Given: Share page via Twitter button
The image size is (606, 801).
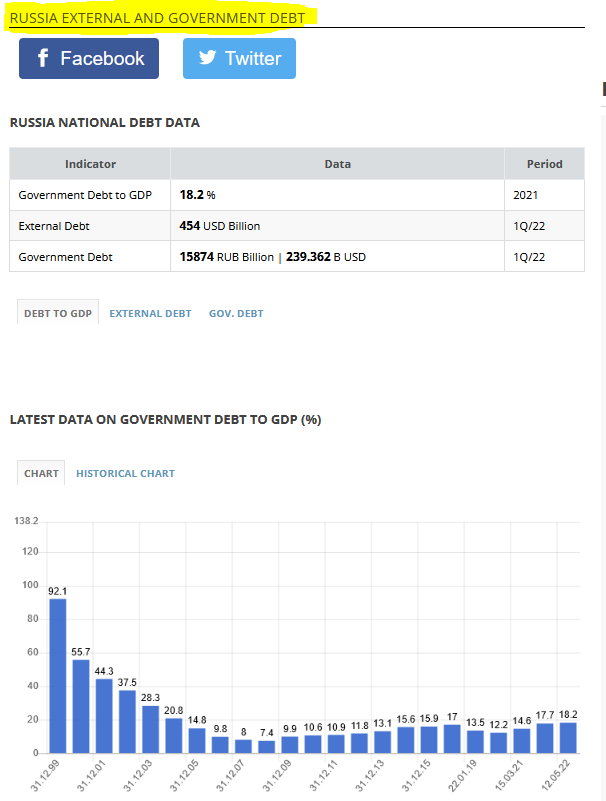Looking at the screenshot, I should coord(239,59).
